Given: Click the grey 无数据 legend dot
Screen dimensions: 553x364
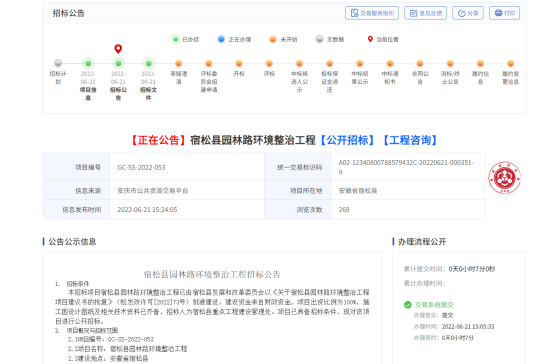Looking at the screenshot, I should (x=319, y=39).
